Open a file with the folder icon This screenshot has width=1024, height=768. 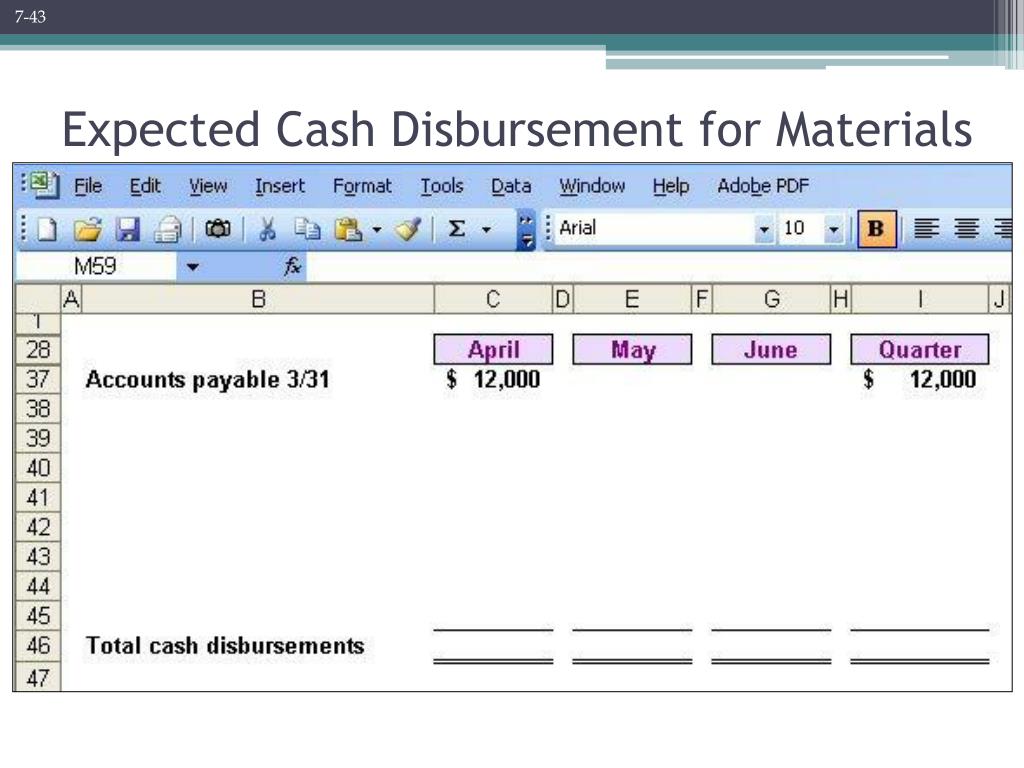(88, 229)
